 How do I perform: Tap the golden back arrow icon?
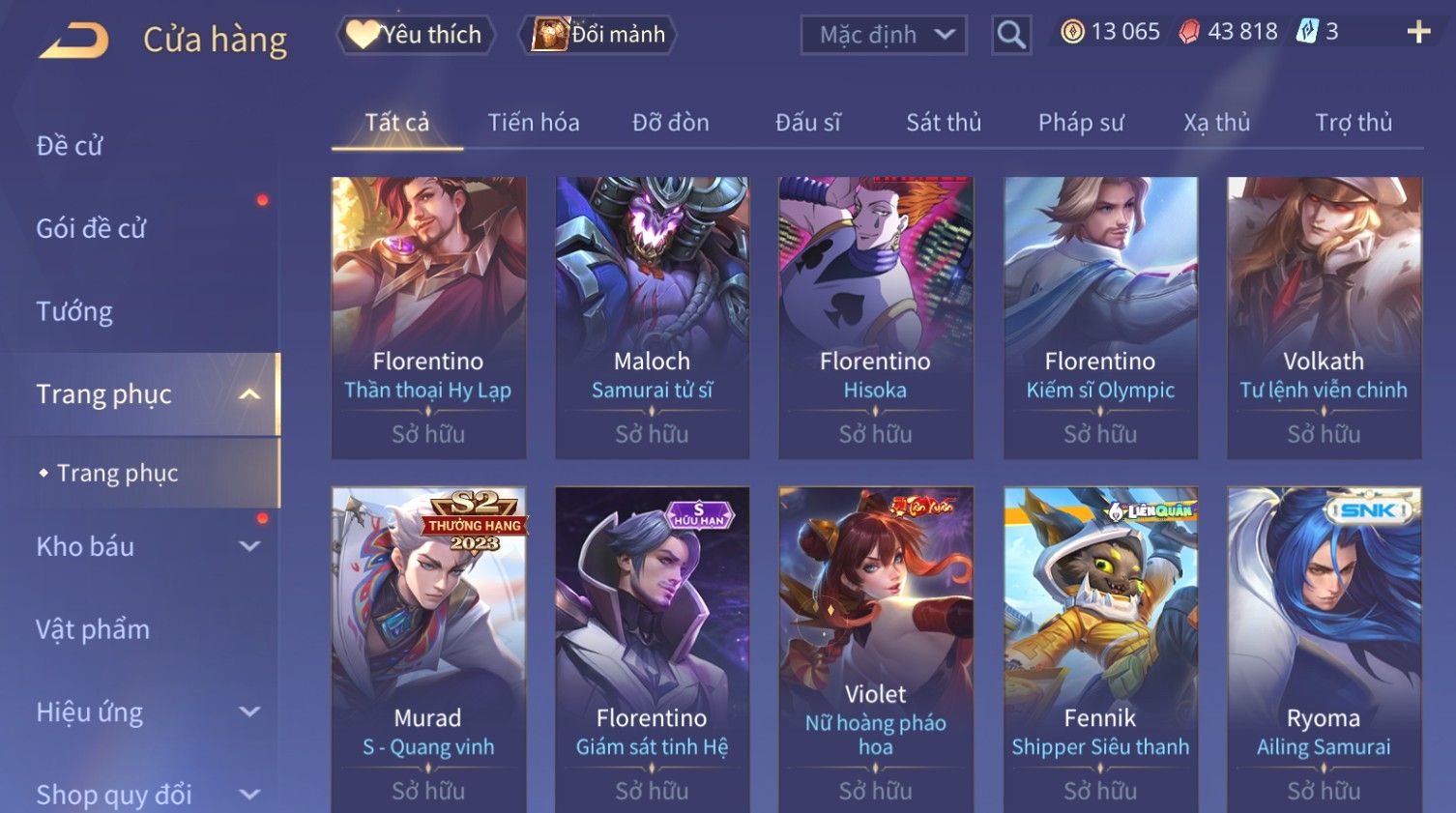point(74,40)
